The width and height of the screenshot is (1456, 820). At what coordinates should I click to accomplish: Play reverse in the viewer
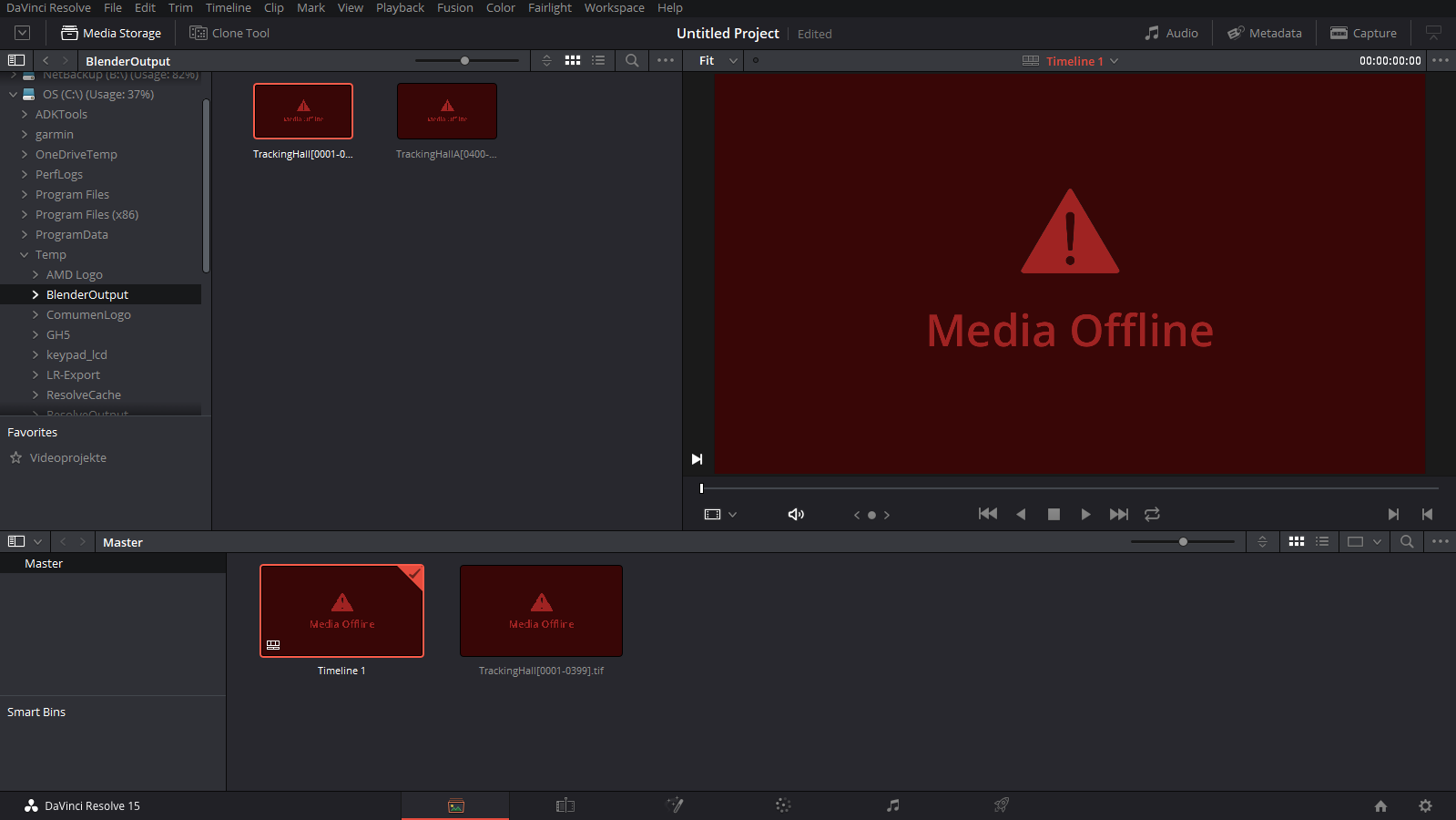coord(1021,515)
